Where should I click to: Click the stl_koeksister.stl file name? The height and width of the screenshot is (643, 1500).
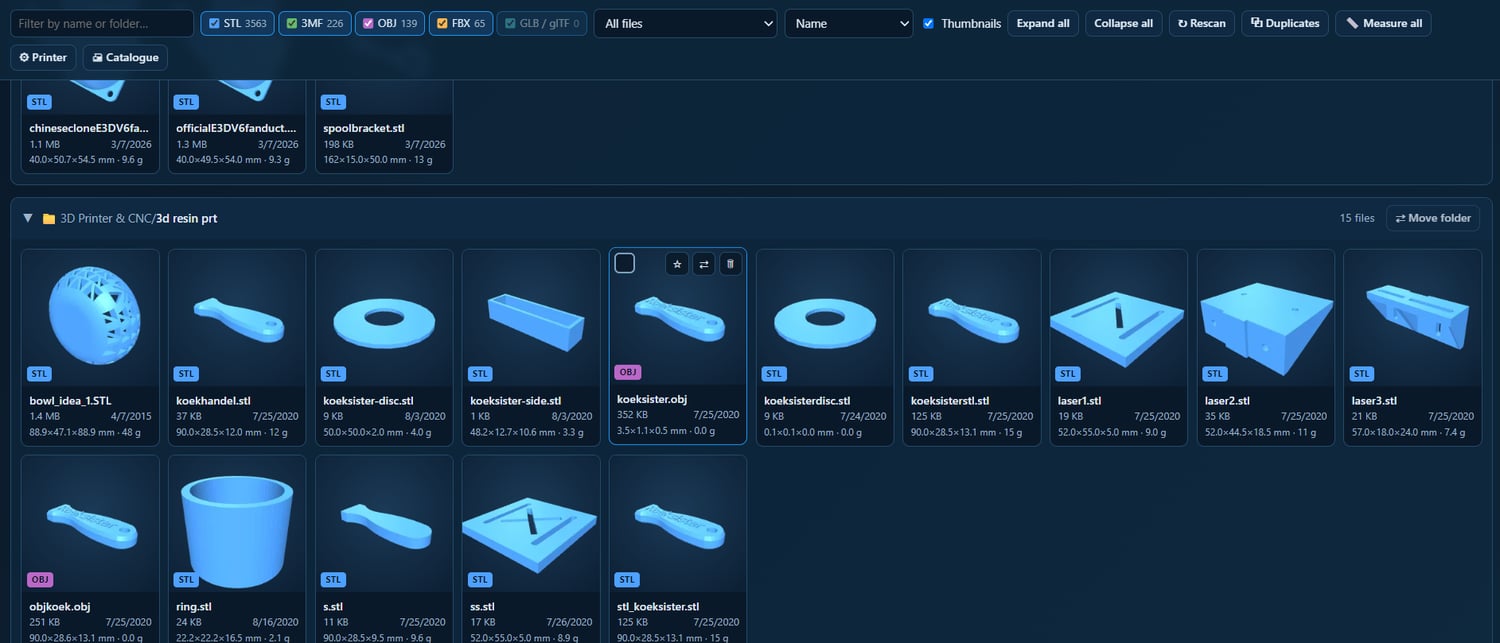click(x=658, y=607)
